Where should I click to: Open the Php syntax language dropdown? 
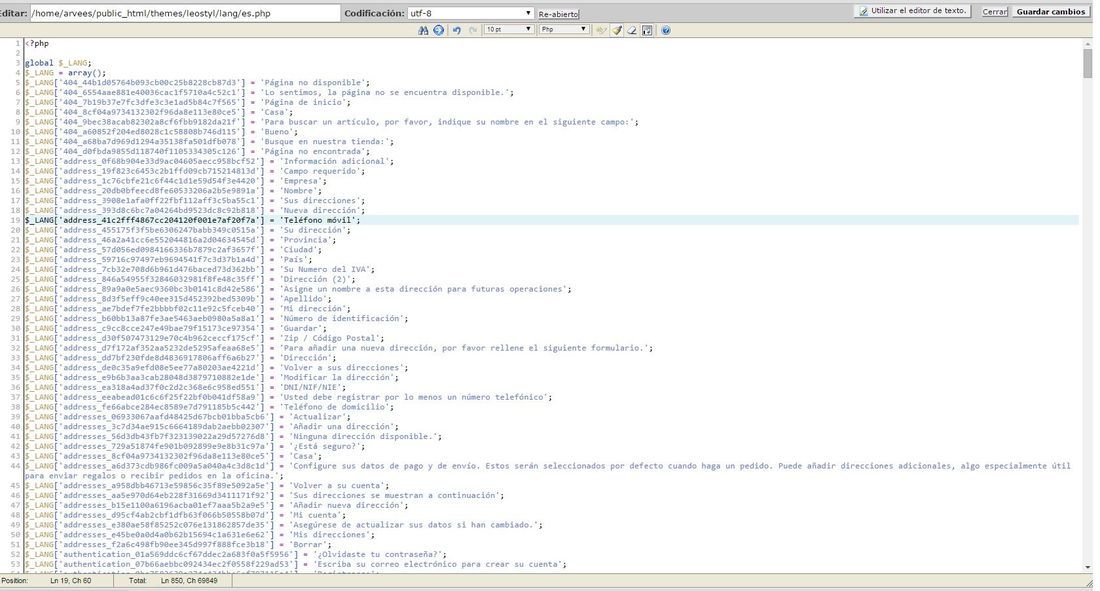tap(564, 29)
